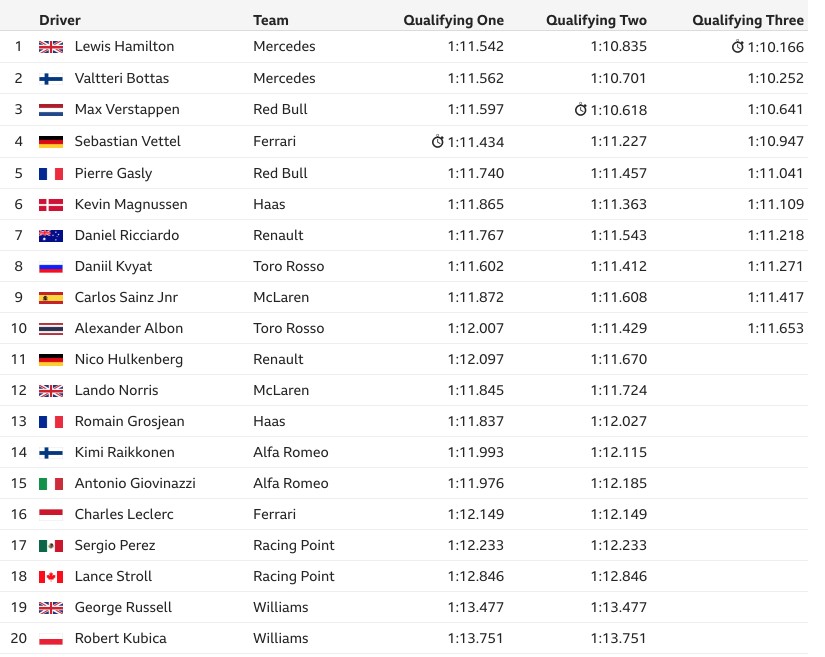Click the Qualifying Three column header
The width and height of the screenshot is (825, 657).
pyautogui.click(x=748, y=20)
